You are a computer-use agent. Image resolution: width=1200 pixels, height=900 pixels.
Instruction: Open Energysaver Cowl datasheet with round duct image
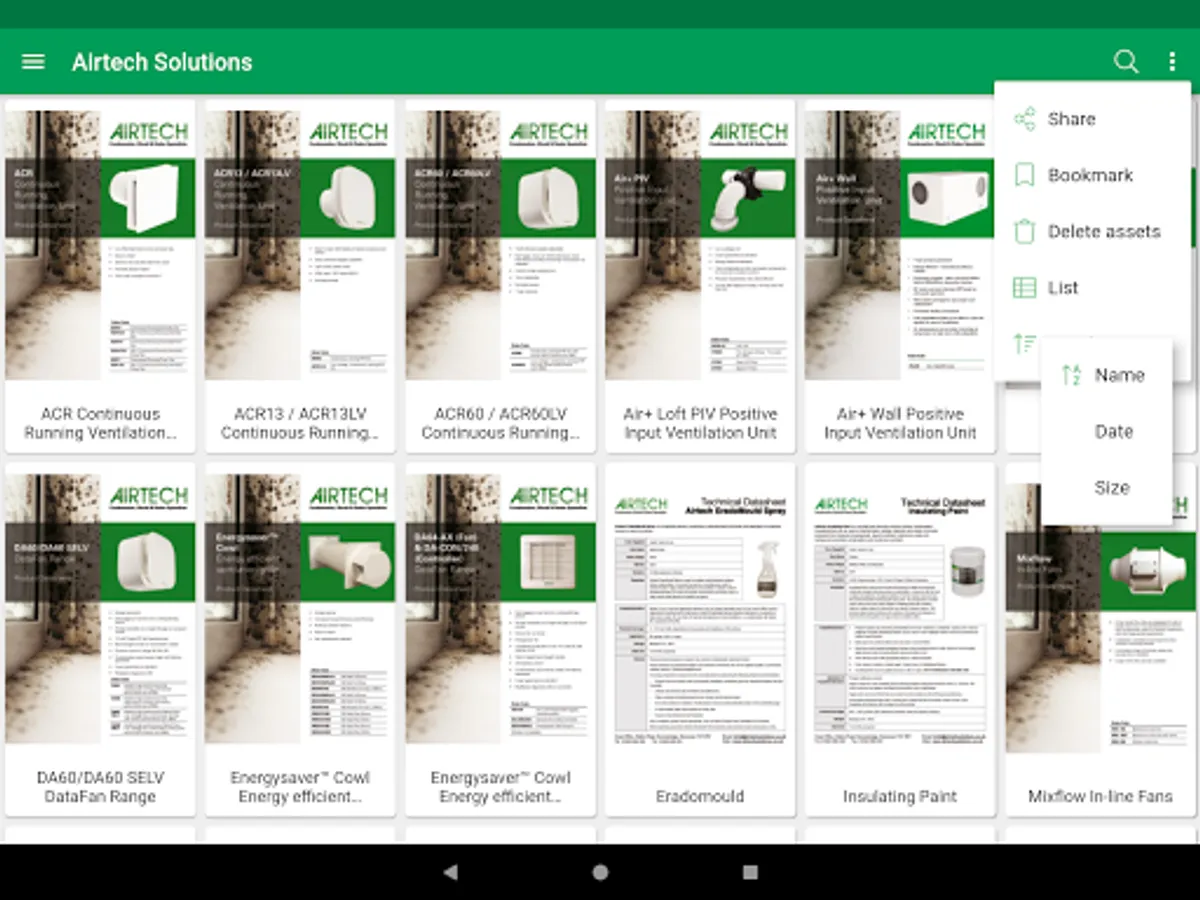point(300,608)
